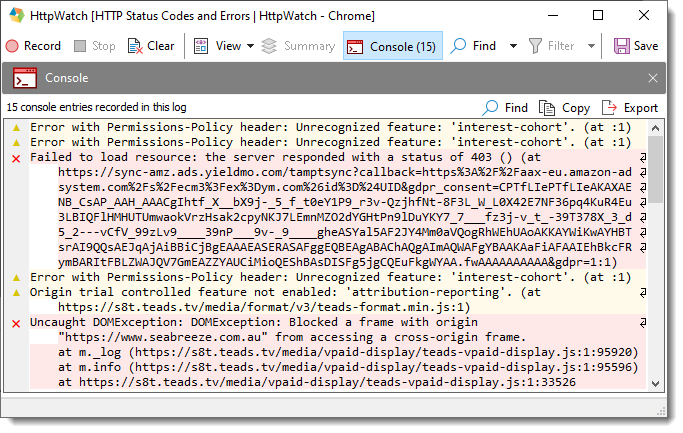Select the sync-amz.ads.yieldmo.com URL line

[345, 172]
